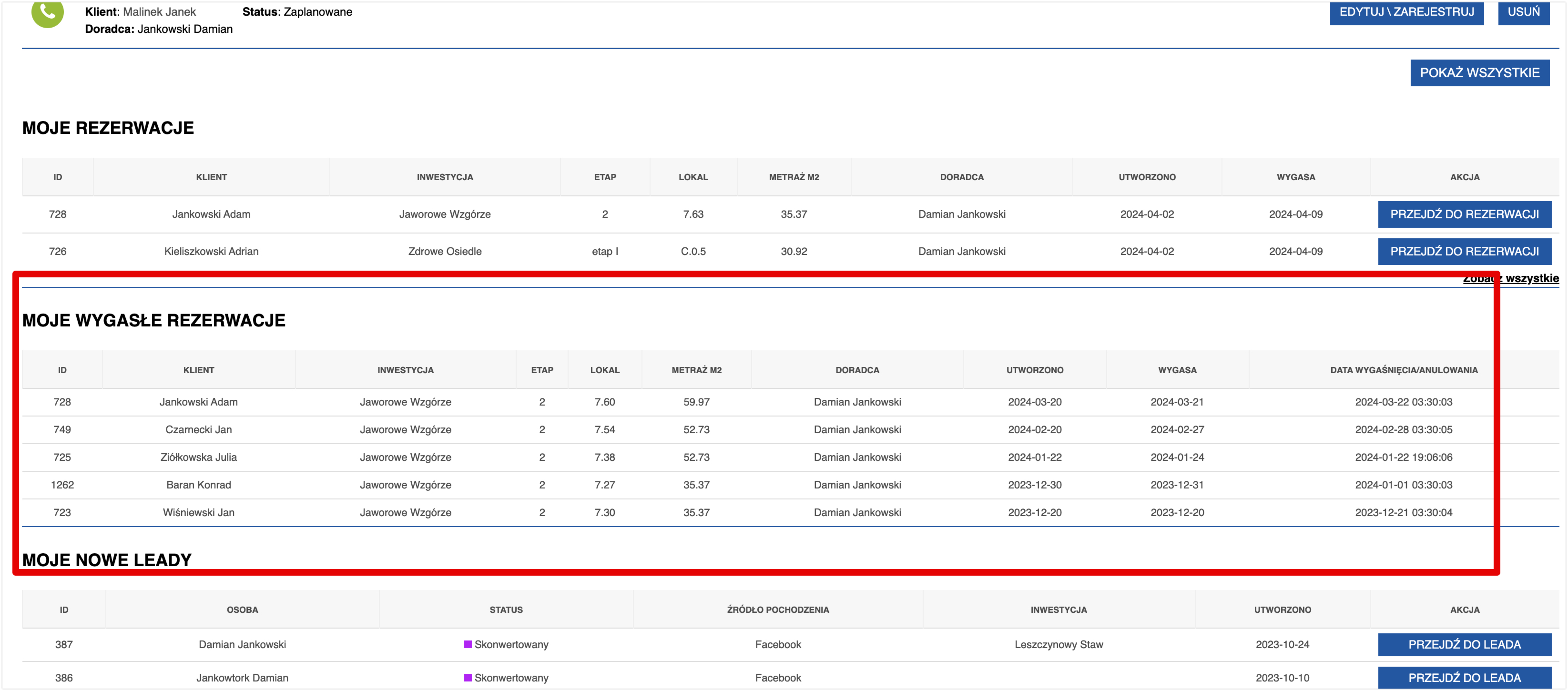Click the ŹRÓDŁO POCHODZENIA column header
Image resolution: width=1568 pixels, height=691 pixels.
[777, 610]
